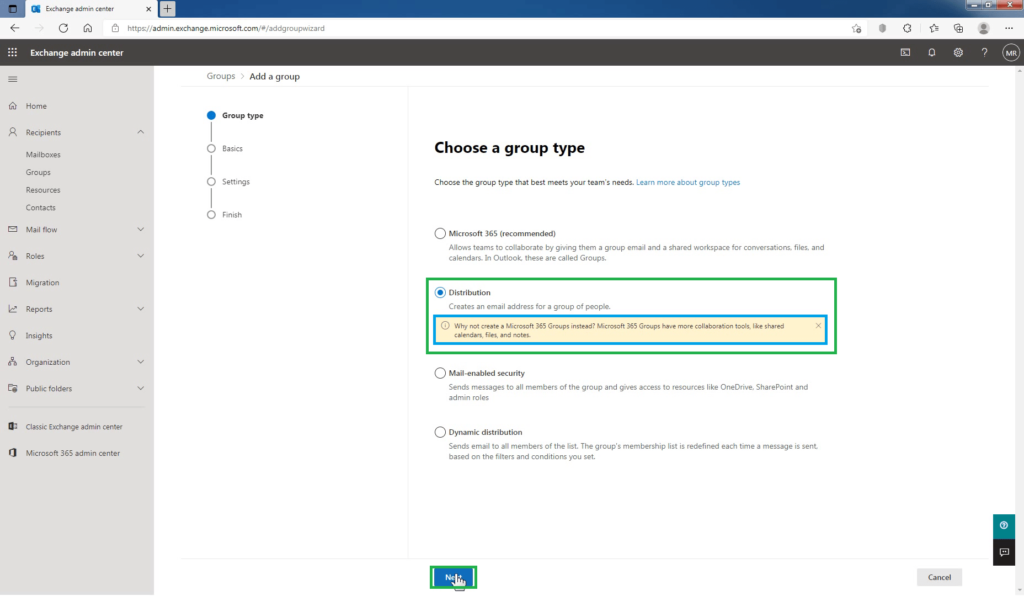Select Dynamic distribution group type

[x=440, y=432]
